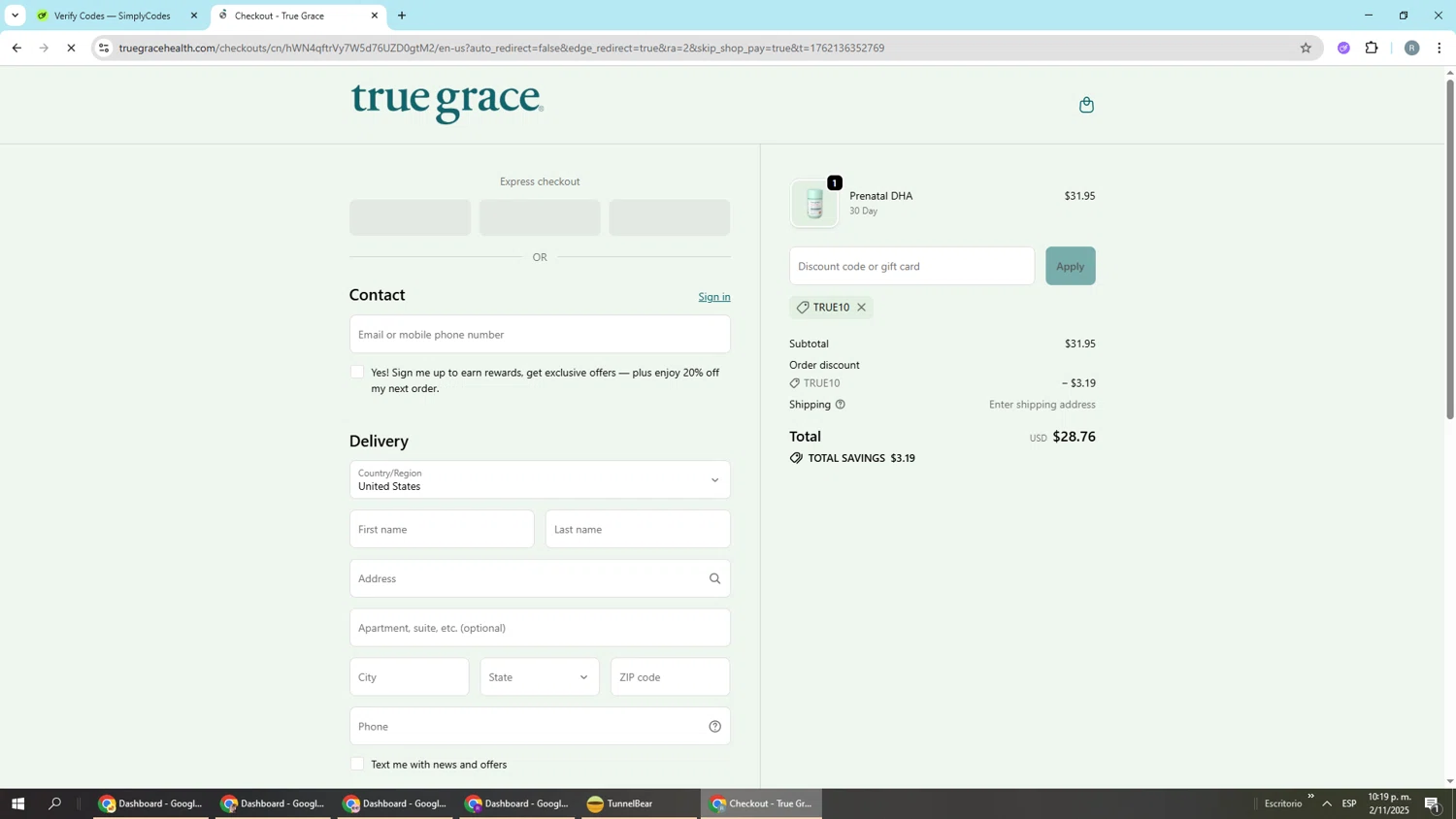Click the page vertical scrollbar
Screen dimensions: 1456x819
1450,249
